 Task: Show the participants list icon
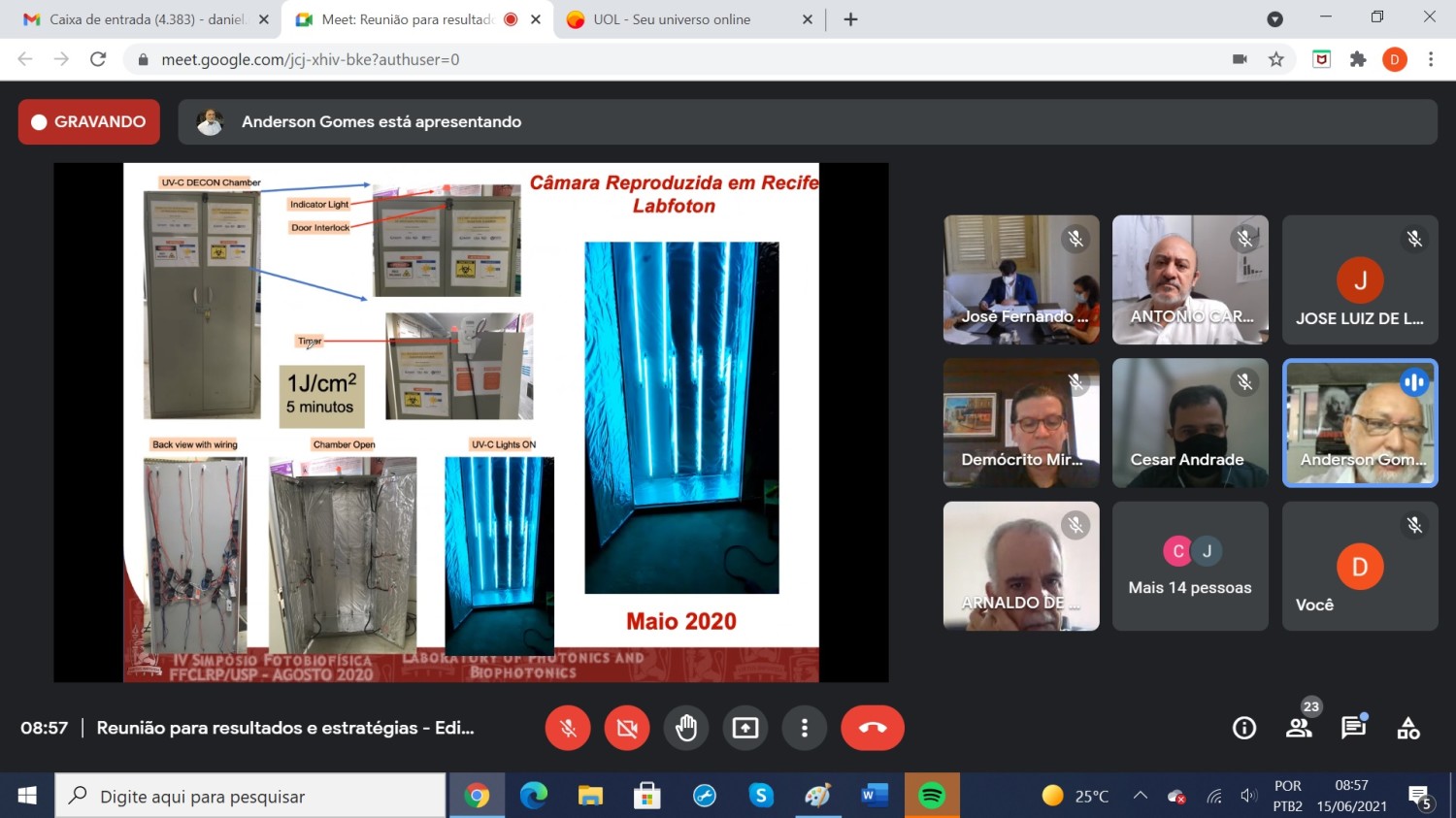[1299, 728]
